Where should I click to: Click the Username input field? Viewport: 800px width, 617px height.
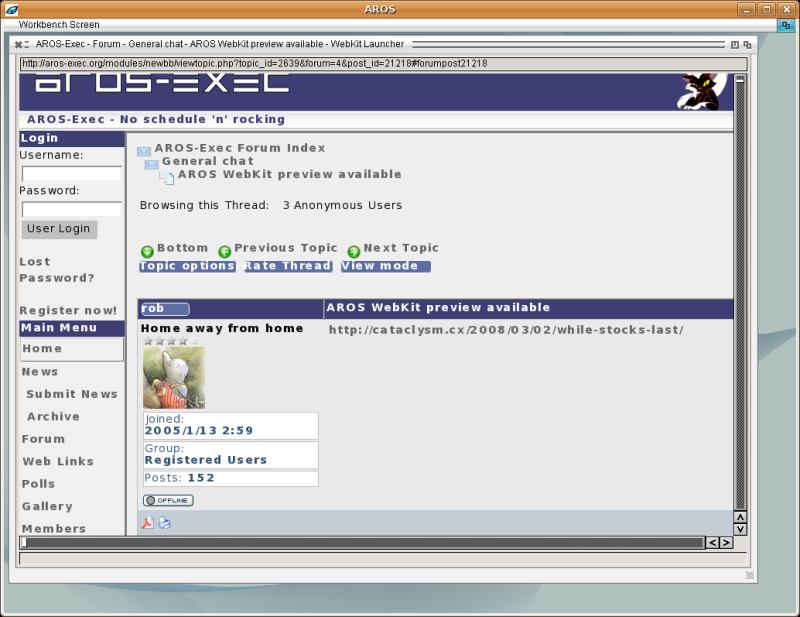[x=72, y=174]
